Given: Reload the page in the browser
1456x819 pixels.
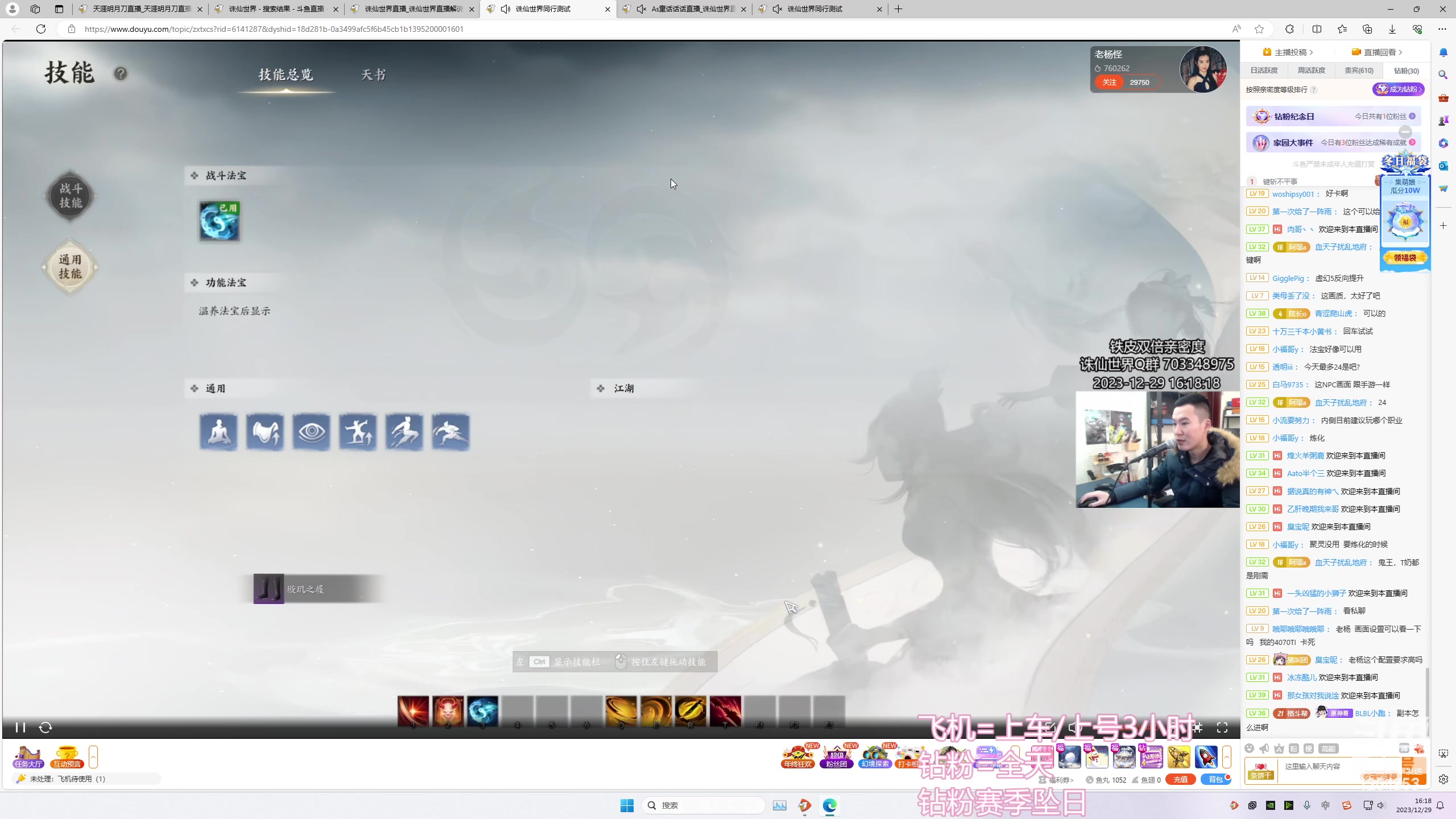Looking at the screenshot, I should pyautogui.click(x=40, y=29).
